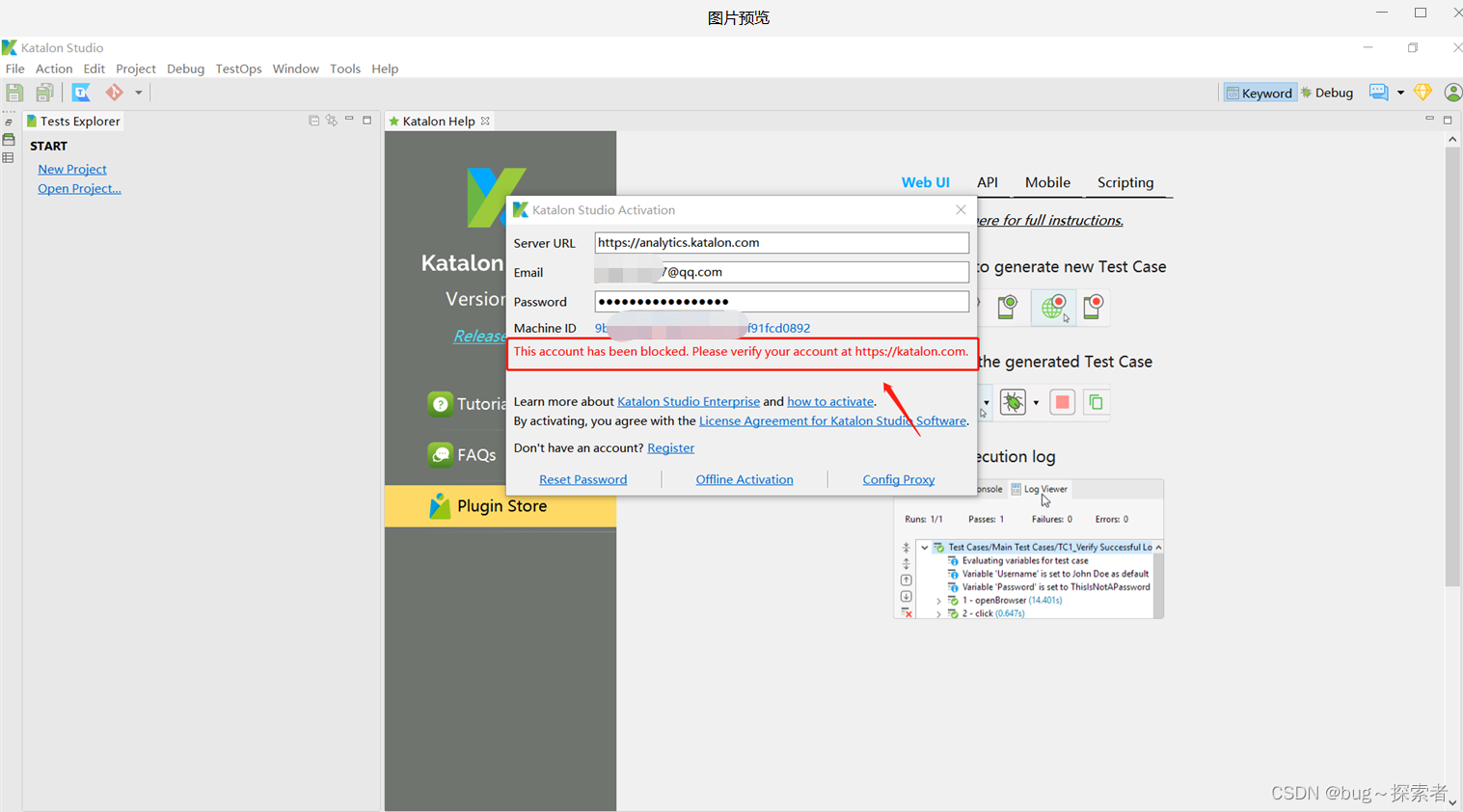The image size is (1463, 812).
Task: Open the Edit menu
Action: click(95, 68)
